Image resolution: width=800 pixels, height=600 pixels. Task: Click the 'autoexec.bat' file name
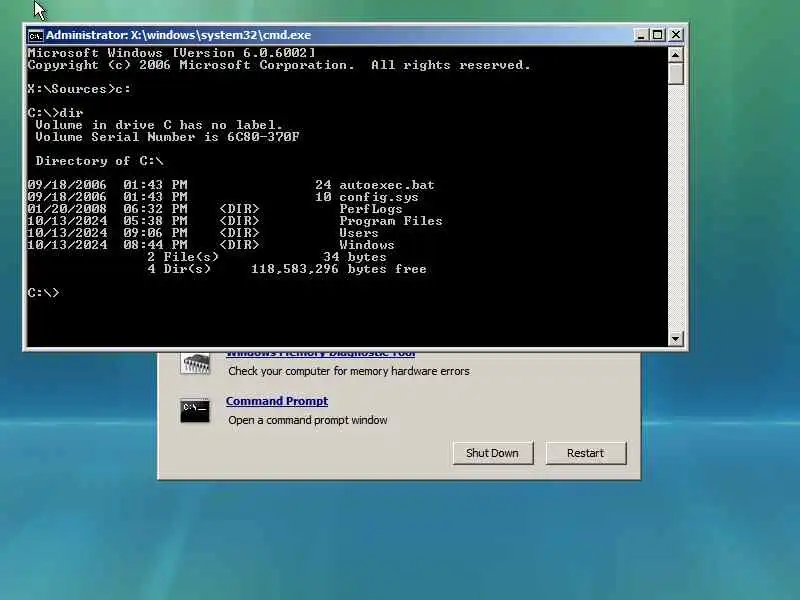pos(387,185)
